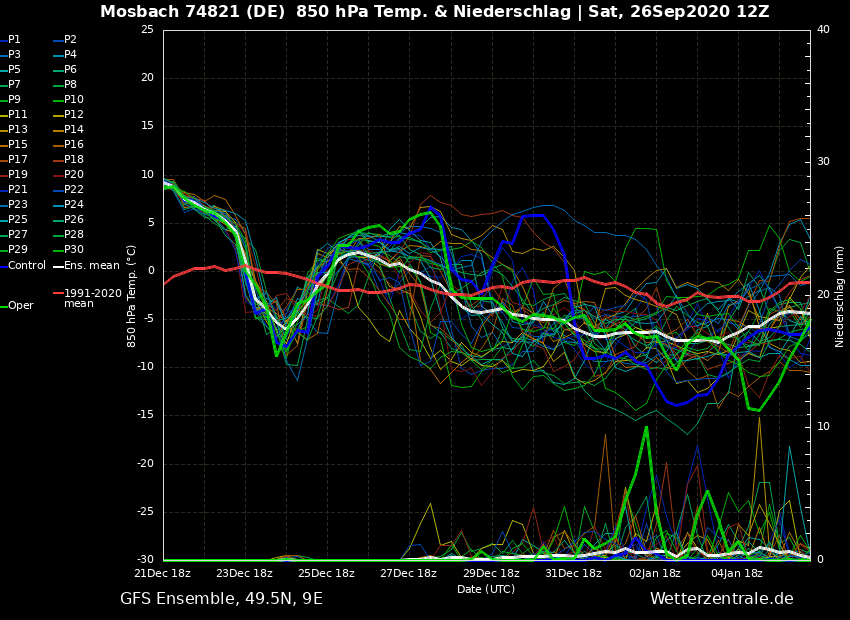Select the 1991-2020 mean legend entry
The width and height of the screenshot is (850, 620).
92,298
